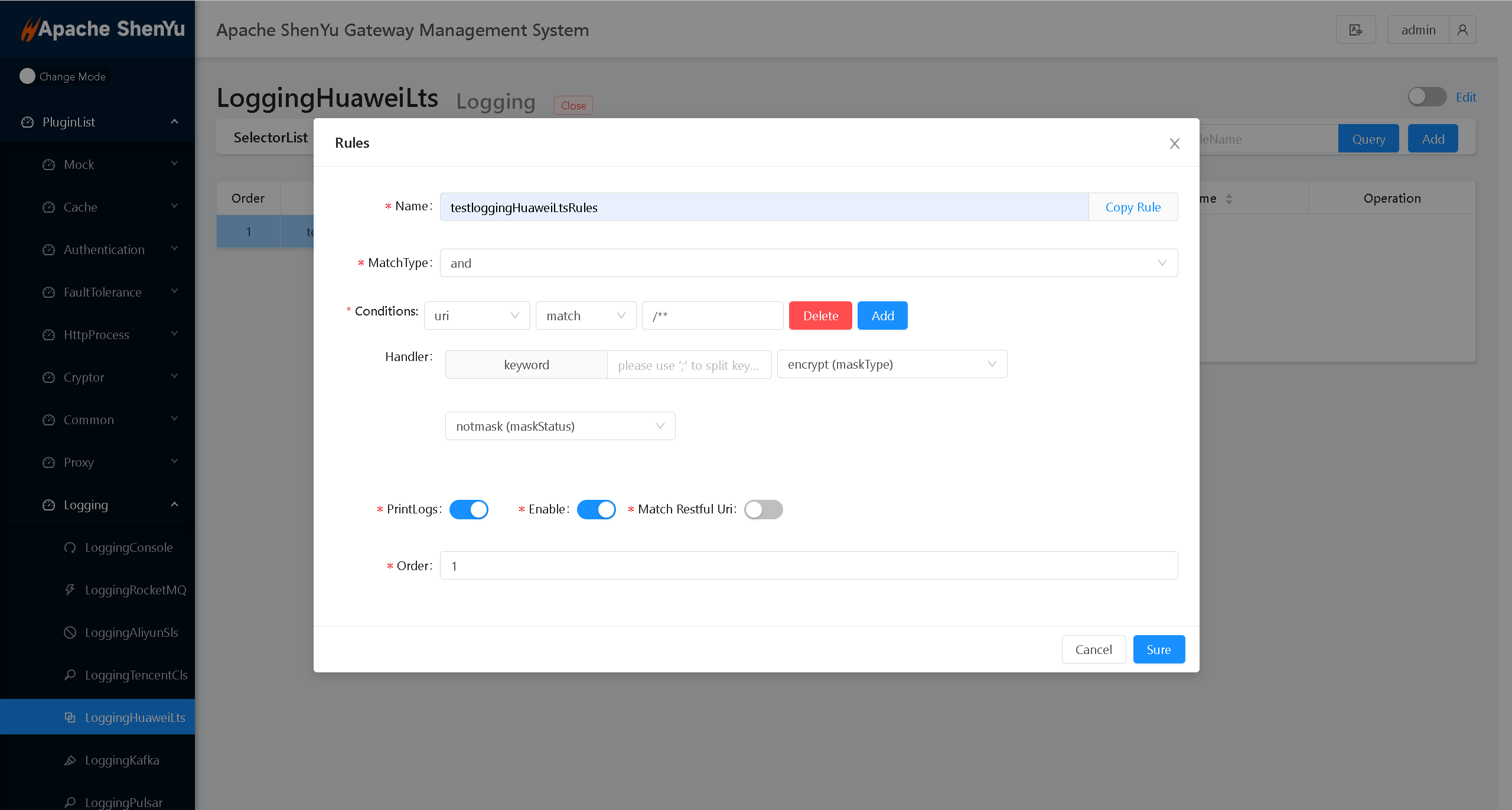Viewport: 1512px width, 810px height.
Task: Click the LoggingTencentCls search icon
Action: [70, 675]
